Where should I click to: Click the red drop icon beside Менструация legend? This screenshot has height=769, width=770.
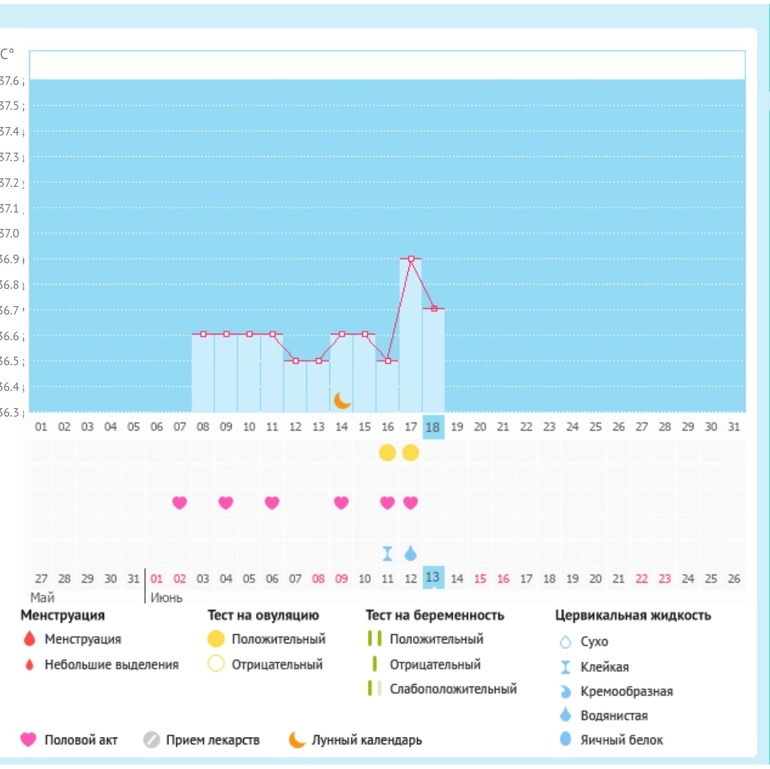pyautogui.click(x=28, y=640)
